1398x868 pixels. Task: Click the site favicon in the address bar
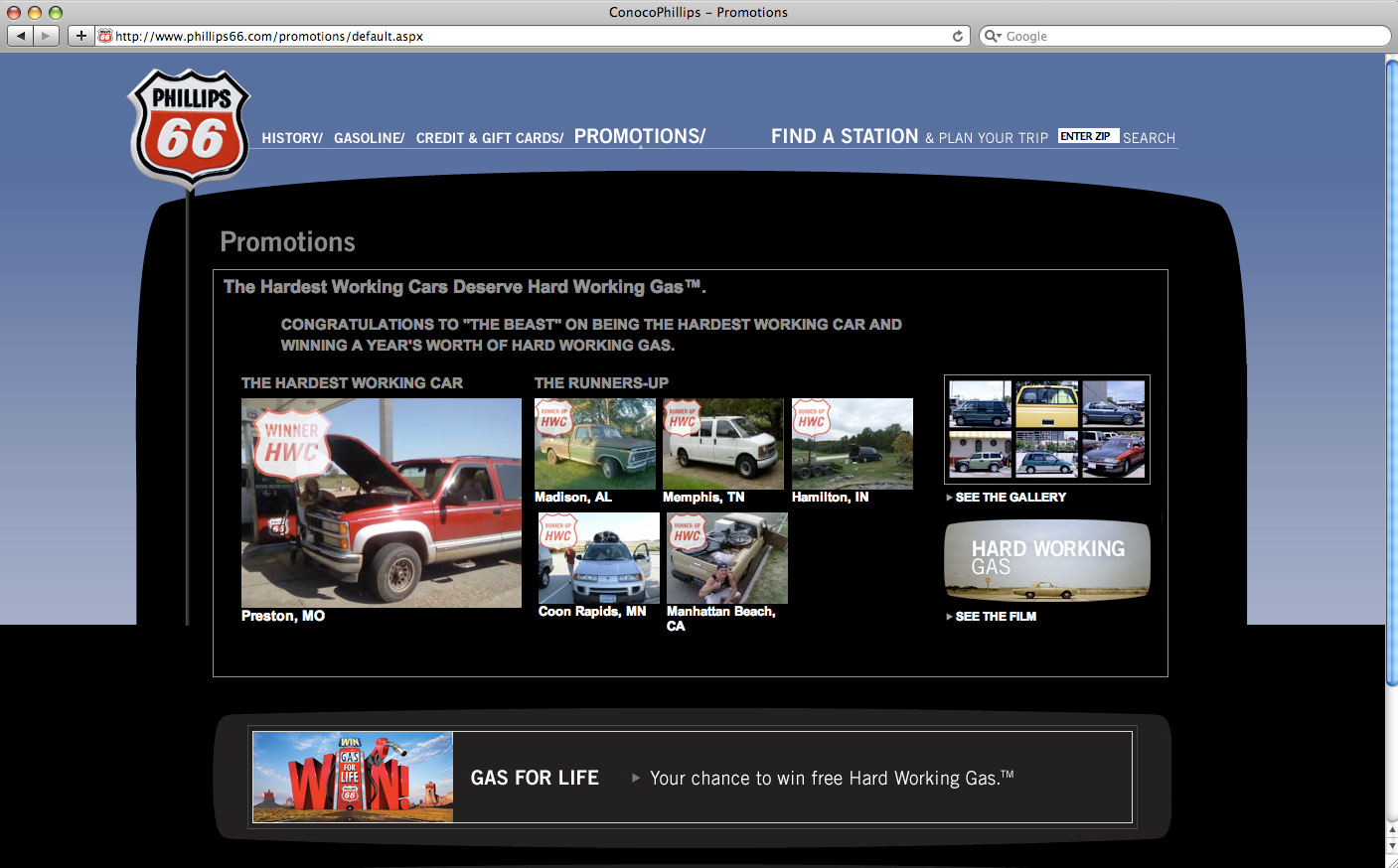[x=105, y=36]
